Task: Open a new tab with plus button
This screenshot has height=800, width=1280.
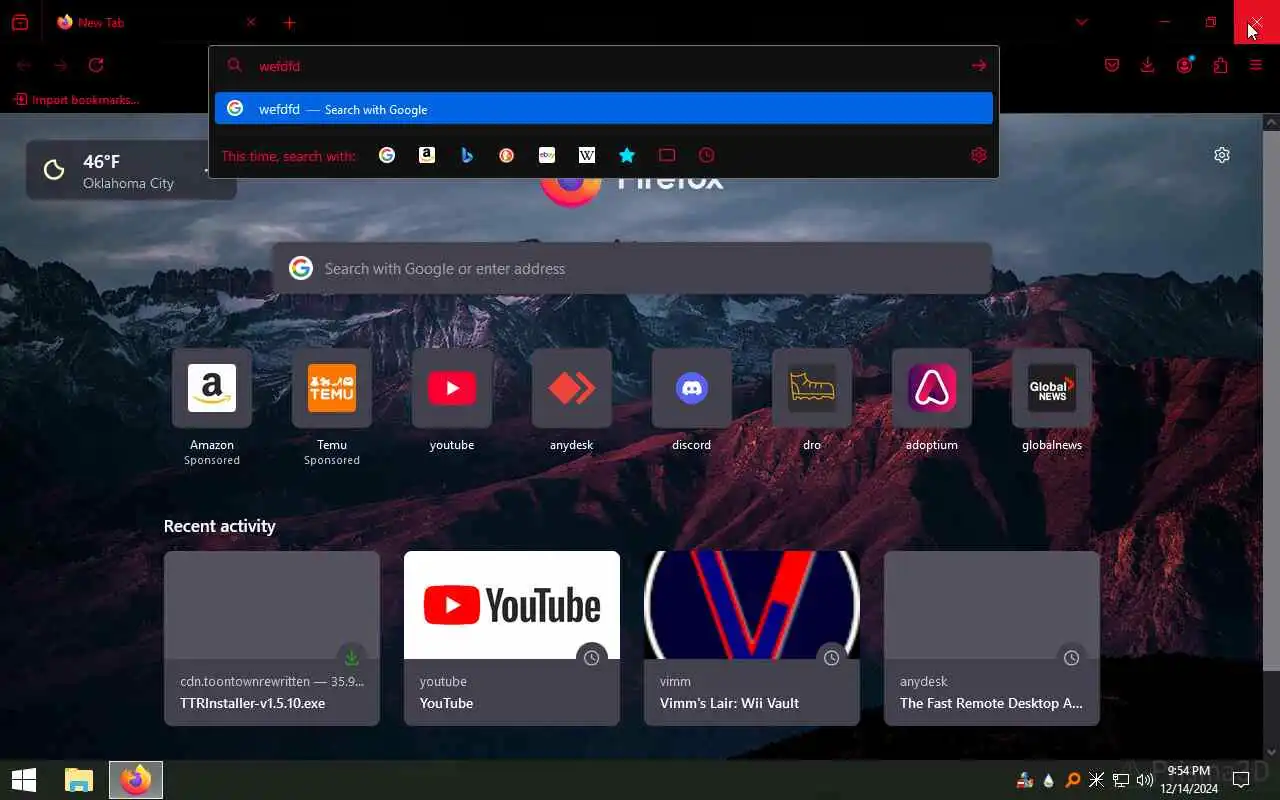Action: (289, 22)
